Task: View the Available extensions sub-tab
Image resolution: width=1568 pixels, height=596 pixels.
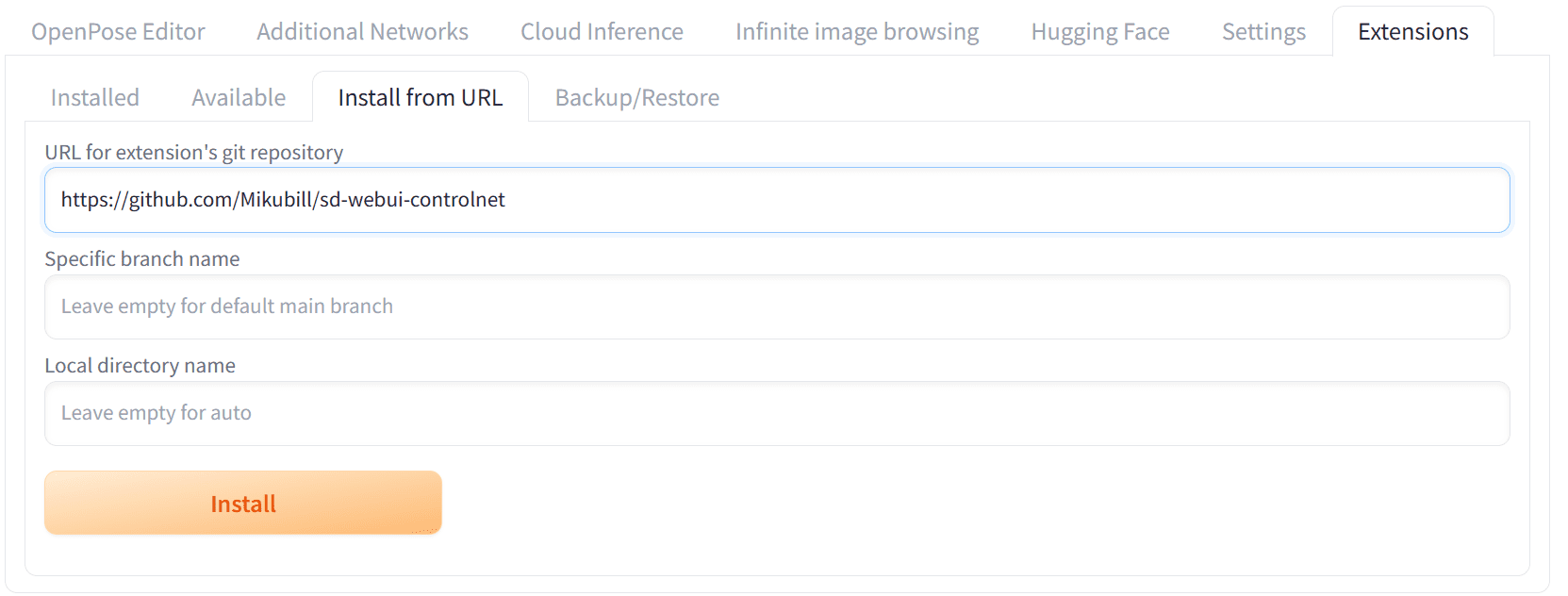Action: coord(239,97)
